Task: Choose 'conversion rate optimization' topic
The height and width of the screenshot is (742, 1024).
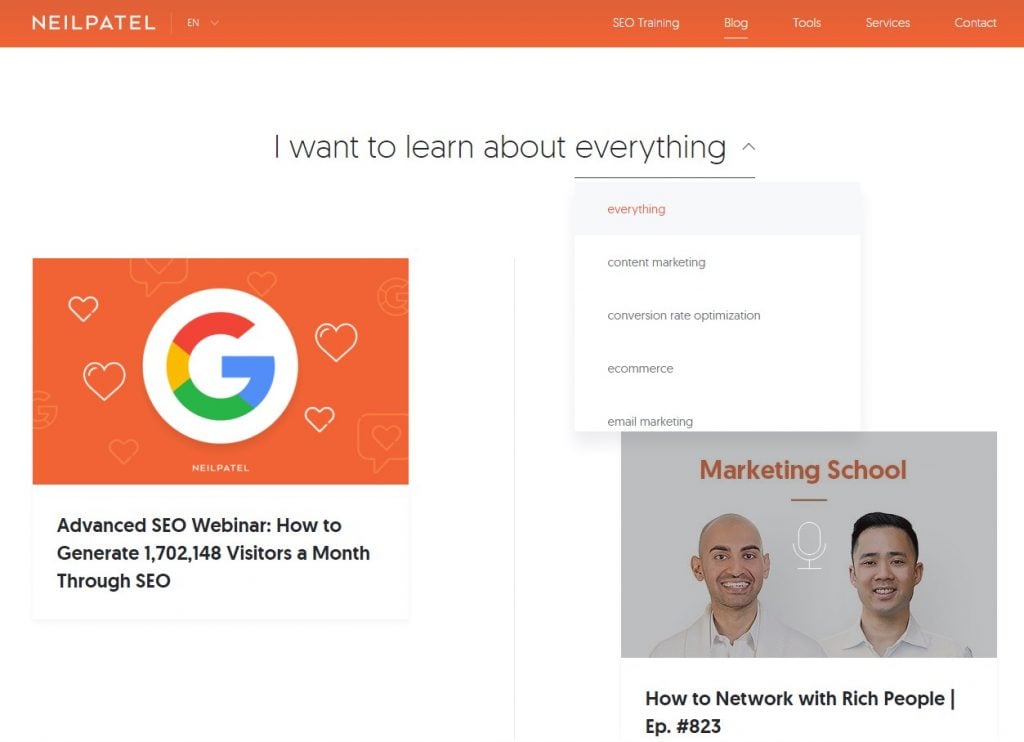Action: point(683,315)
